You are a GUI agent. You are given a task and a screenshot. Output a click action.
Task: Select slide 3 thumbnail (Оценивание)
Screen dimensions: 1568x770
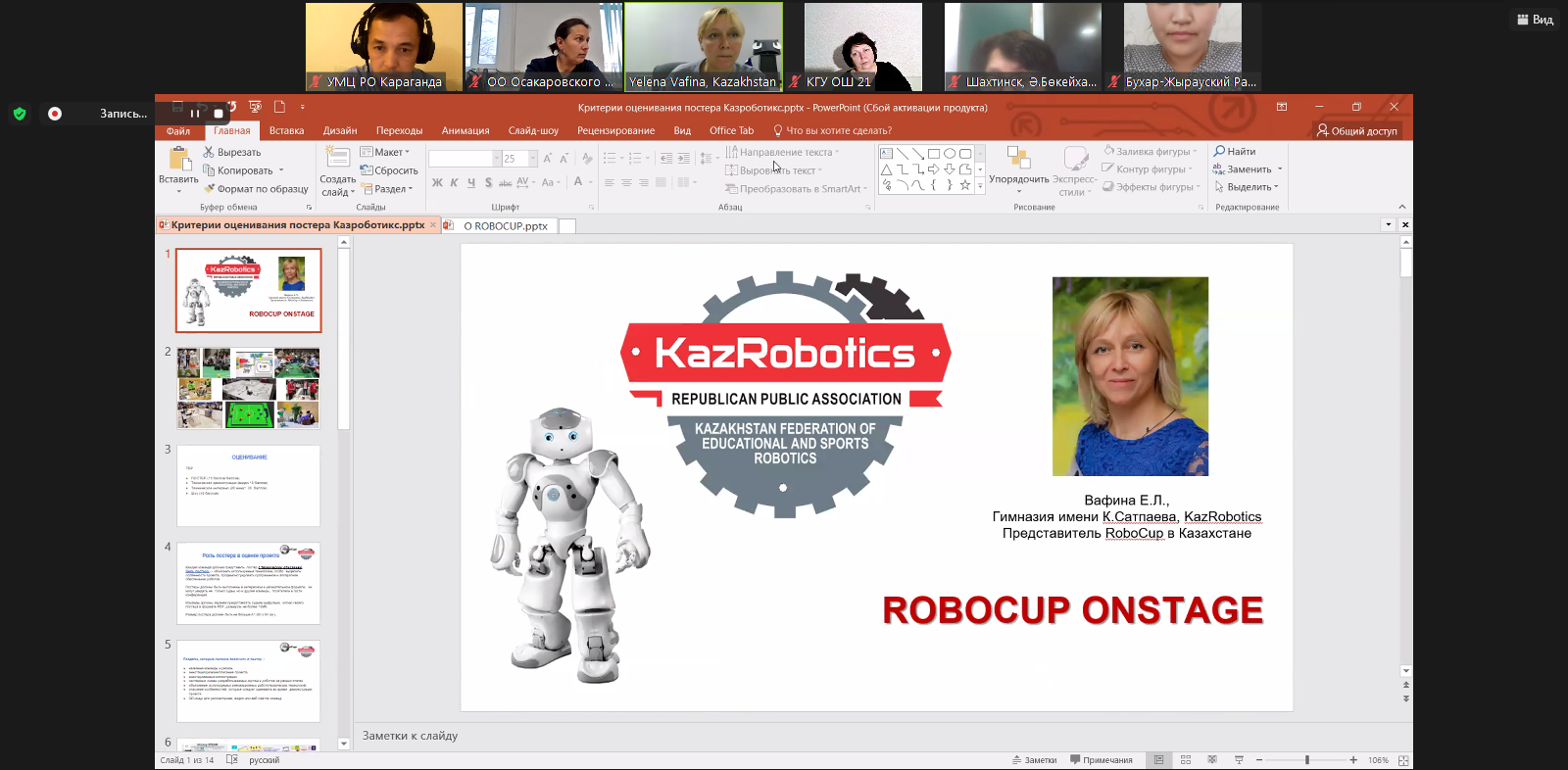pyautogui.click(x=248, y=486)
